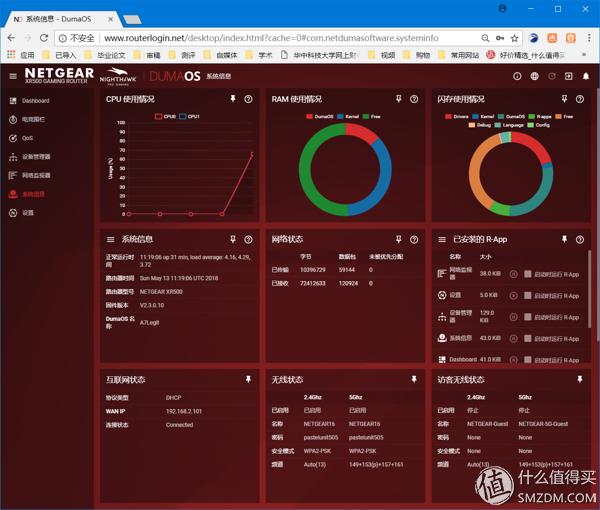Open 设置 in the sidebar
The height and width of the screenshot is (510, 600).
pyautogui.click(x=21, y=213)
